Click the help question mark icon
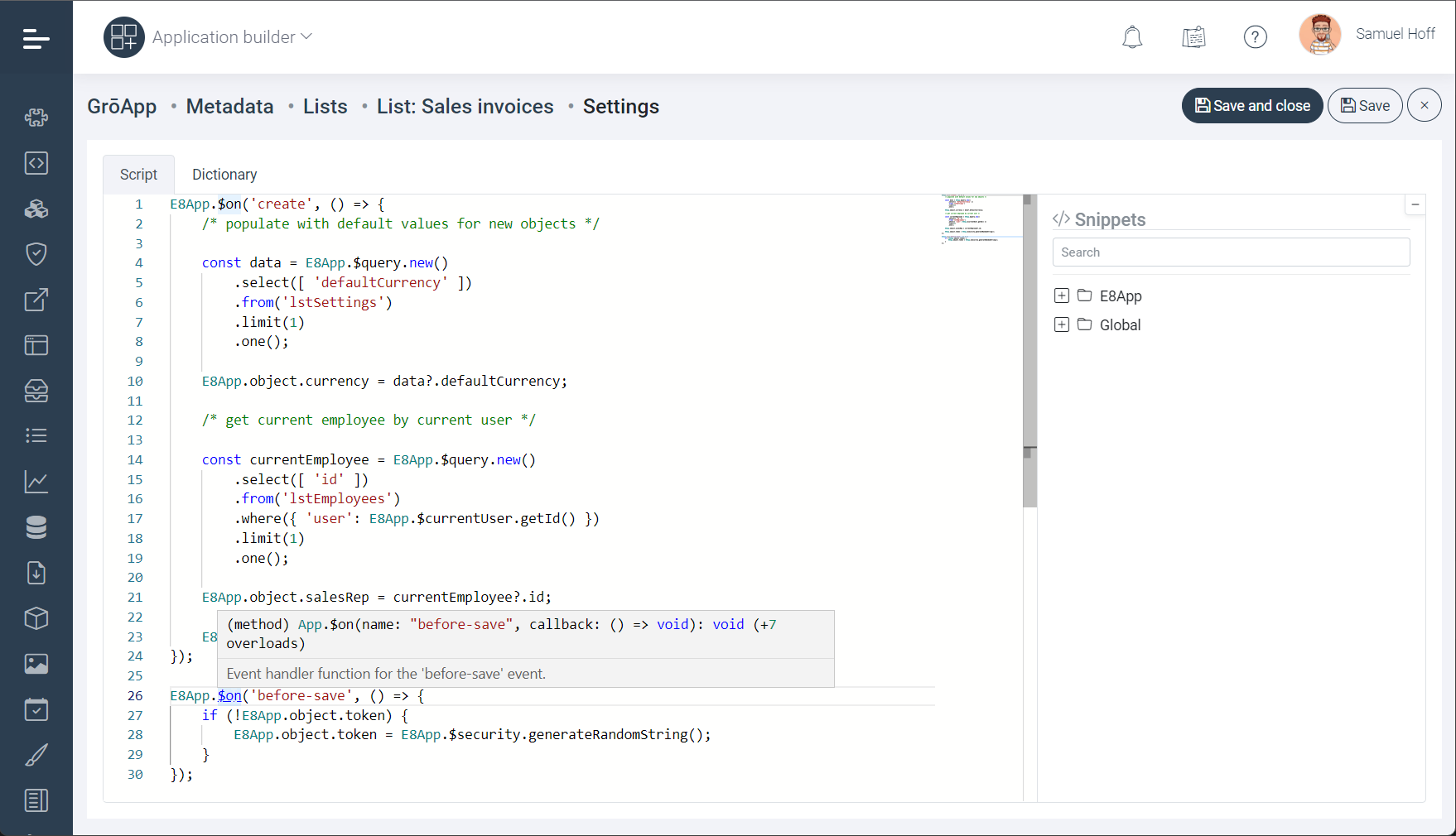This screenshot has width=1456, height=836. click(1255, 37)
